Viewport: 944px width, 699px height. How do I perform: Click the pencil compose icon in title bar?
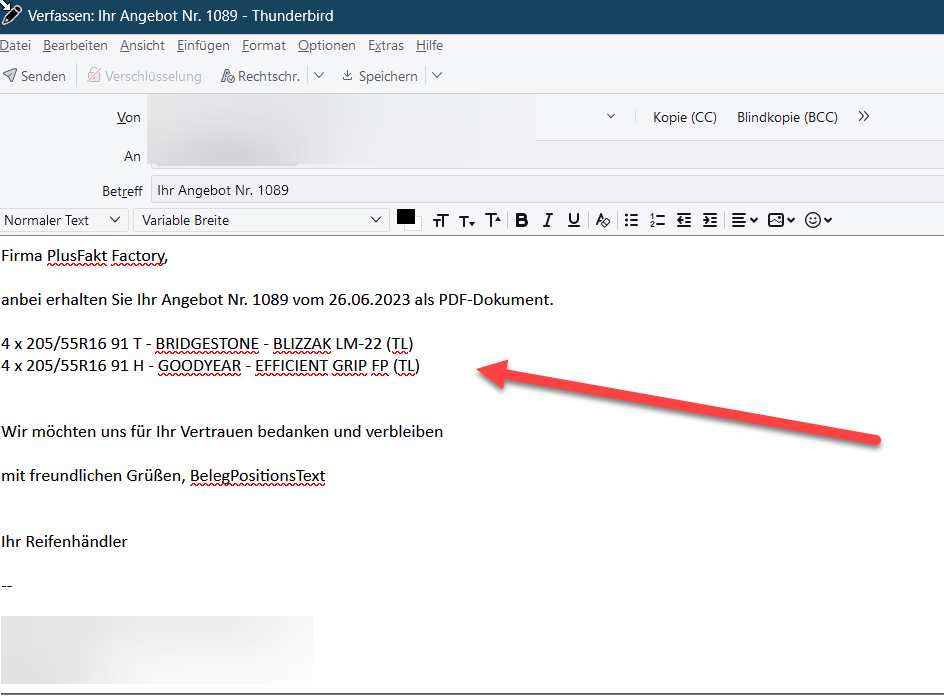click(x=10, y=13)
